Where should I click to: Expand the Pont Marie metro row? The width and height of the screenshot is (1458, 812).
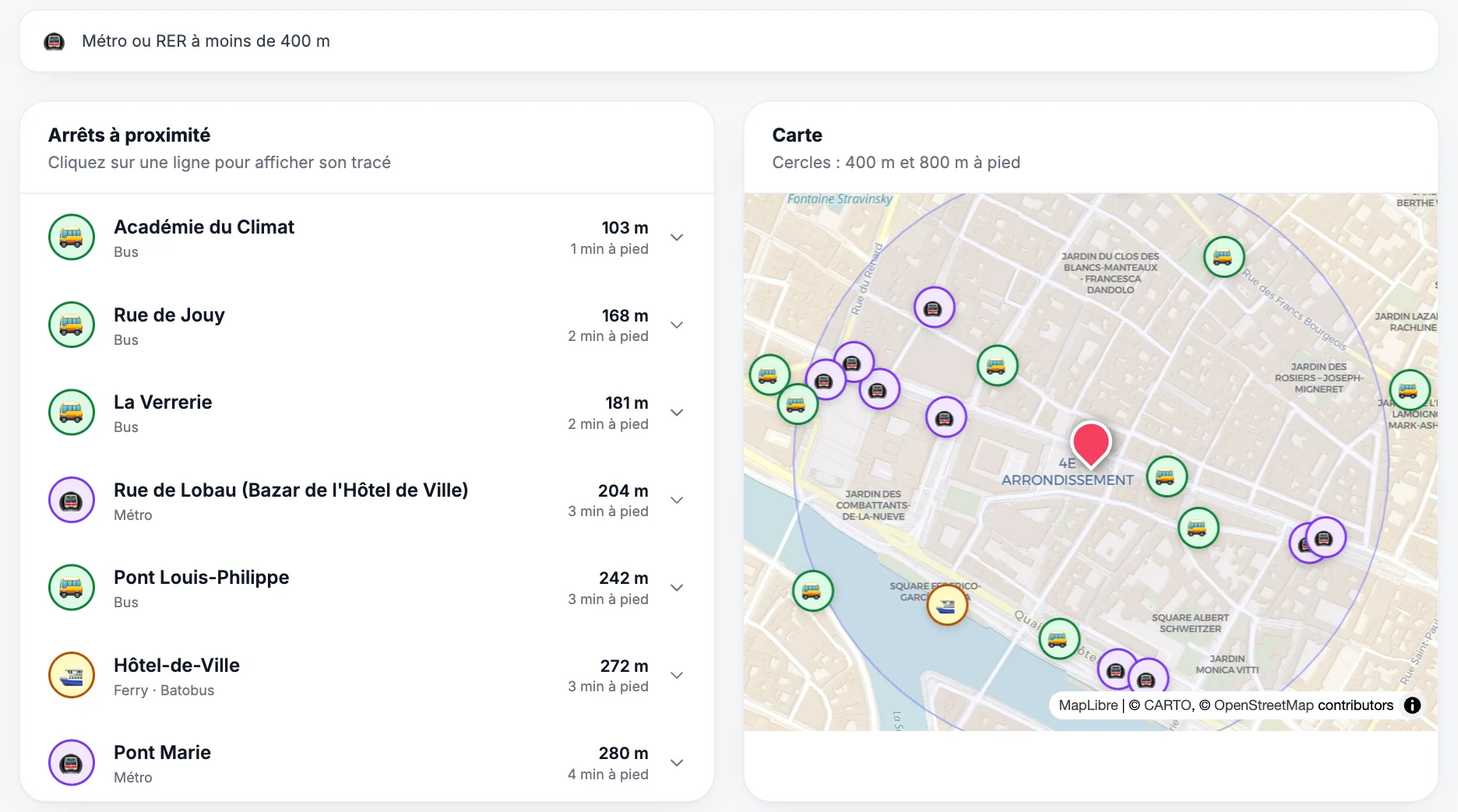pyautogui.click(x=677, y=763)
